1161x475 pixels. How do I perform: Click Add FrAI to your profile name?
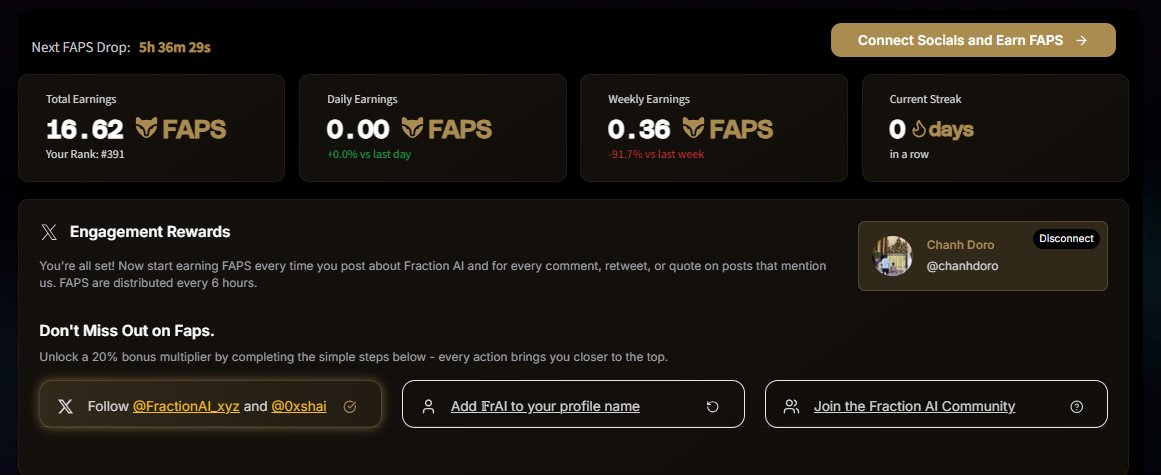coord(545,406)
